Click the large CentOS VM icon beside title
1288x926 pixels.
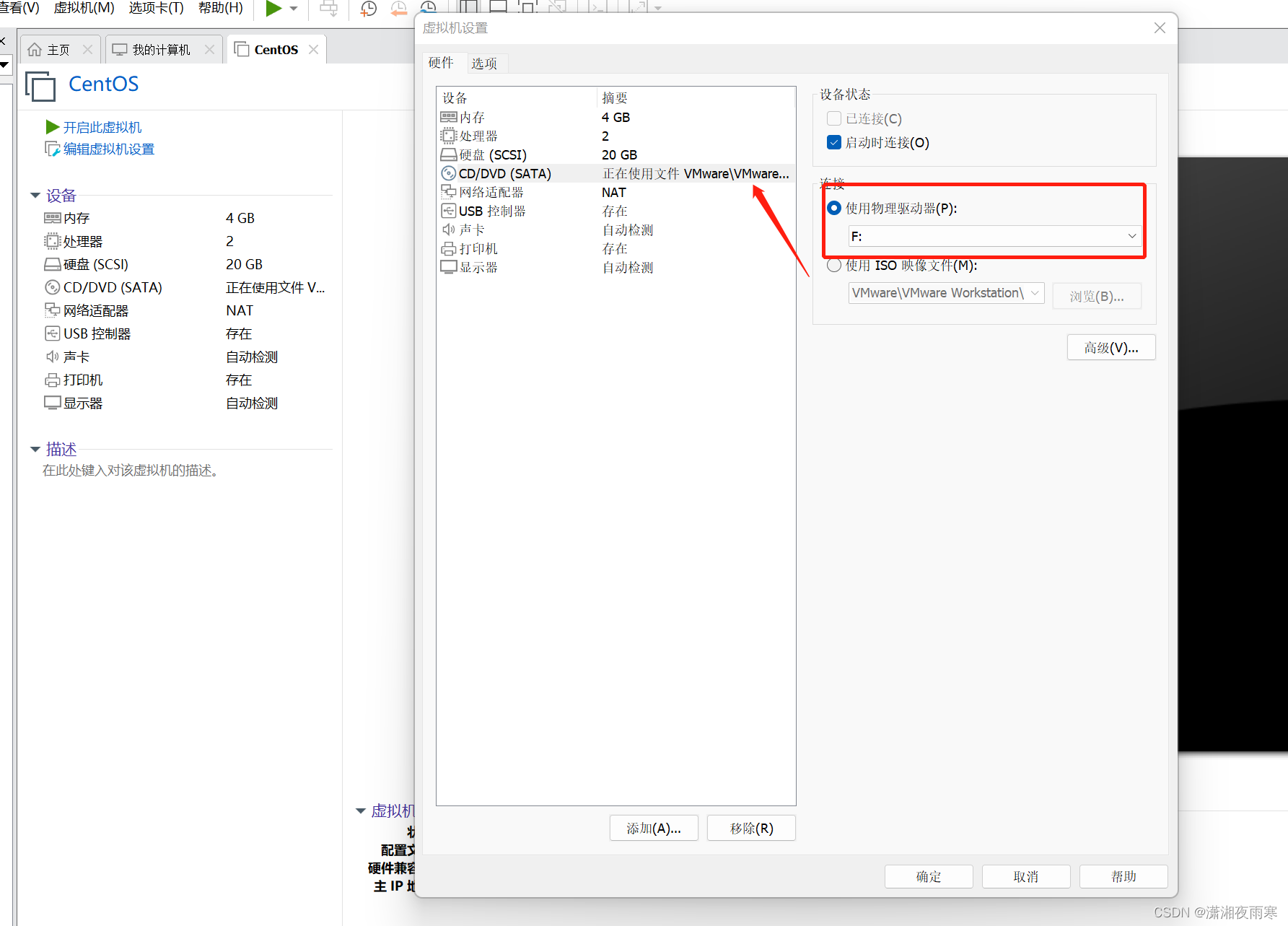[40, 85]
